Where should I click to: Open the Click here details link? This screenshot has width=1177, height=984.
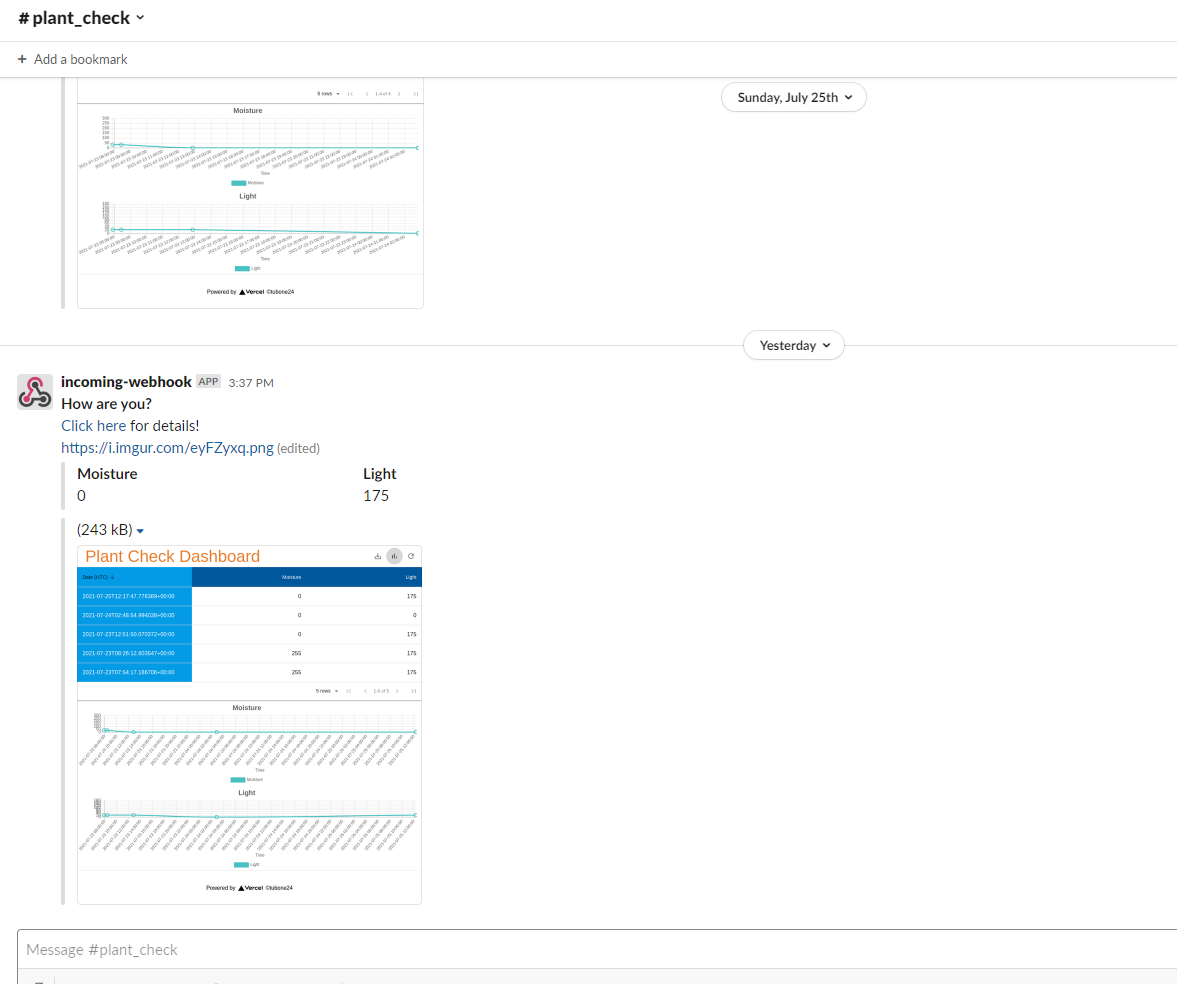[x=94, y=426]
